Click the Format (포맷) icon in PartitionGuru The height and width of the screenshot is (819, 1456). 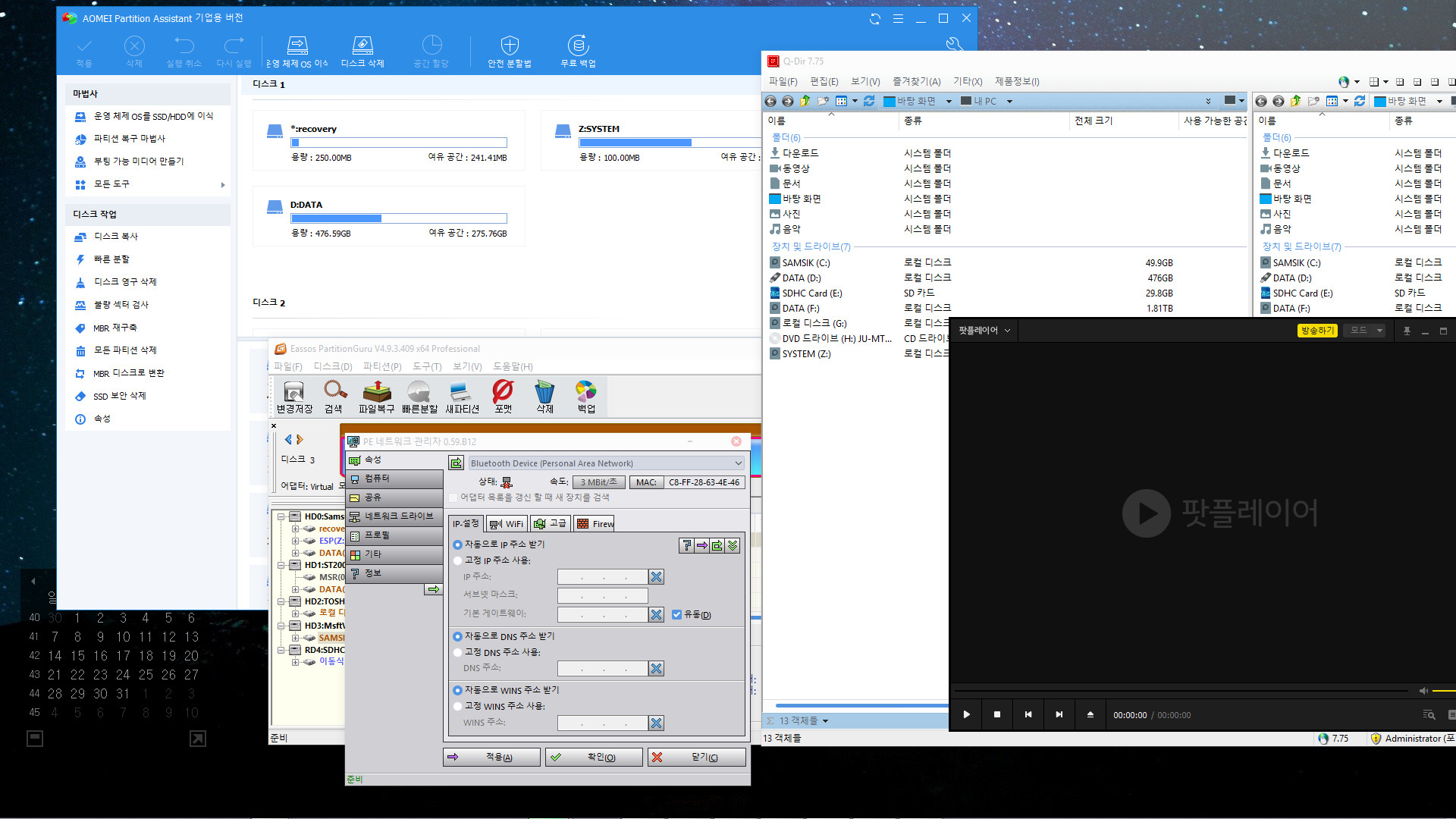pyautogui.click(x=503, y=391)
